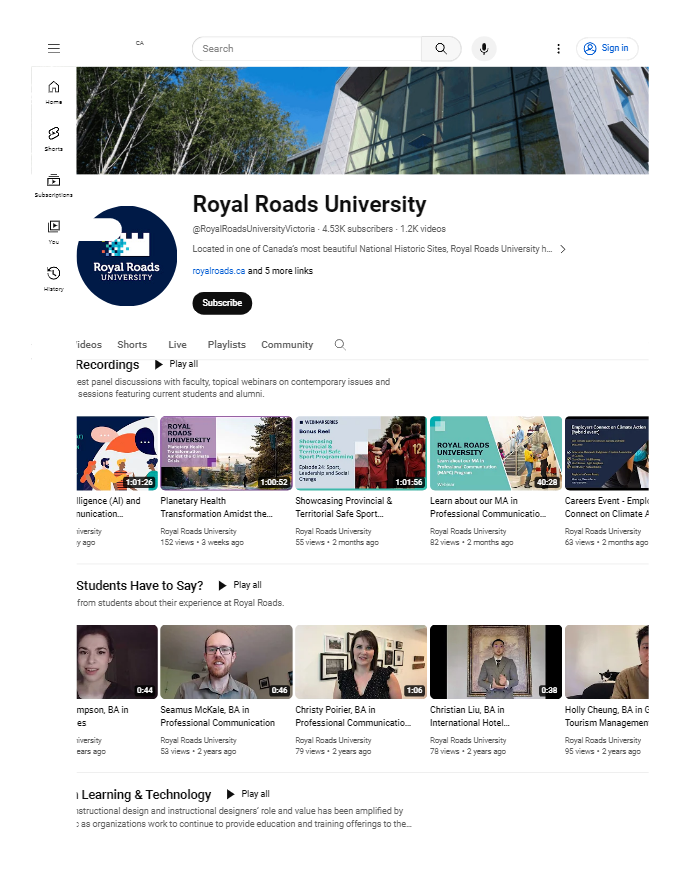
Task: Start voice search with microphone icon
Action: pos(484,49)
